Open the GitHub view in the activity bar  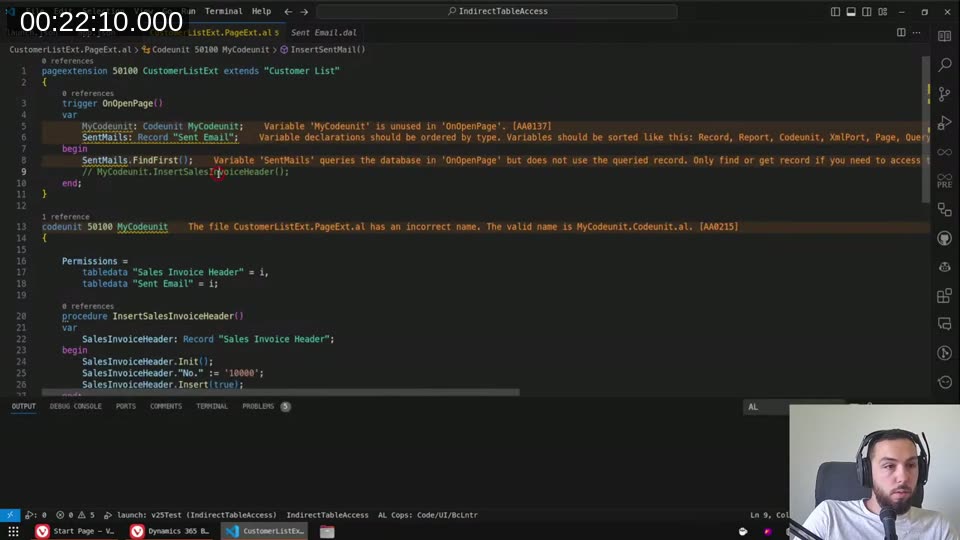[945, 238]
